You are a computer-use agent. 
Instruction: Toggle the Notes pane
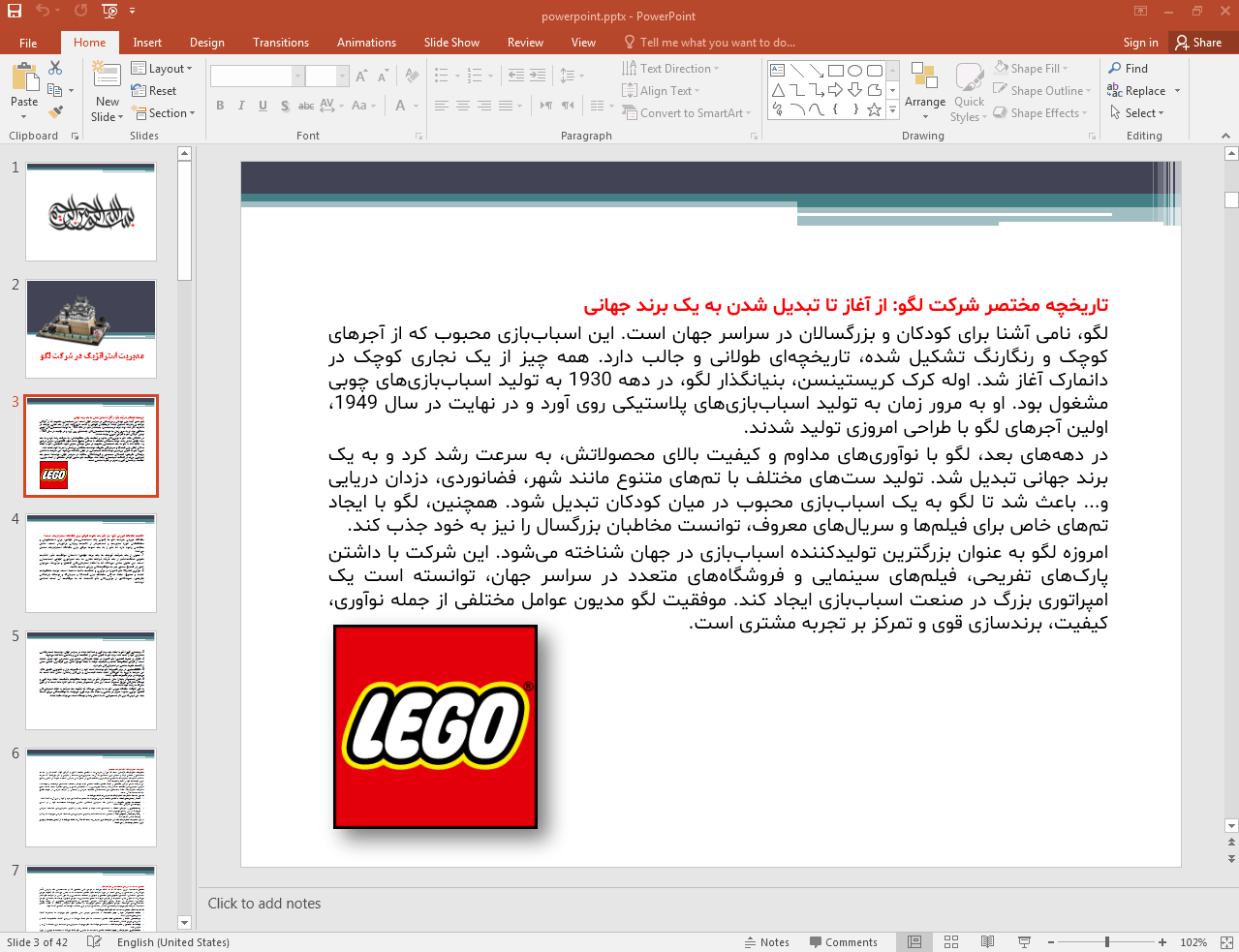[x=766, y=942]
